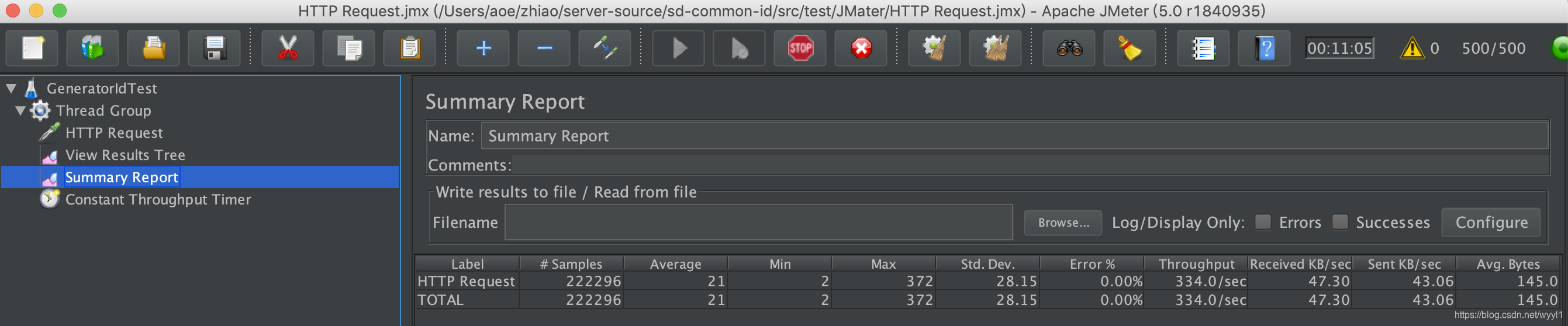Click the Shutdown red X icon
The image size is (1568, 326).
tap(861, 48)
